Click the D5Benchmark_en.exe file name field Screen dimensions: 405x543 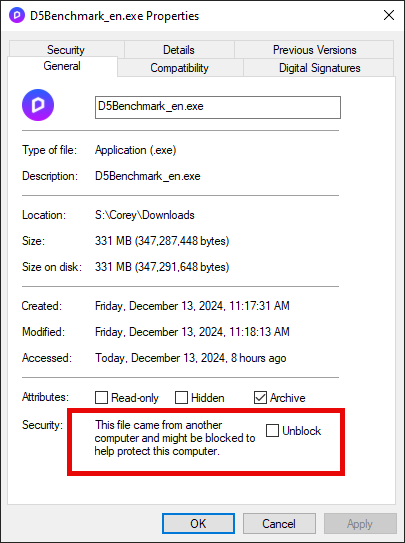218,107
